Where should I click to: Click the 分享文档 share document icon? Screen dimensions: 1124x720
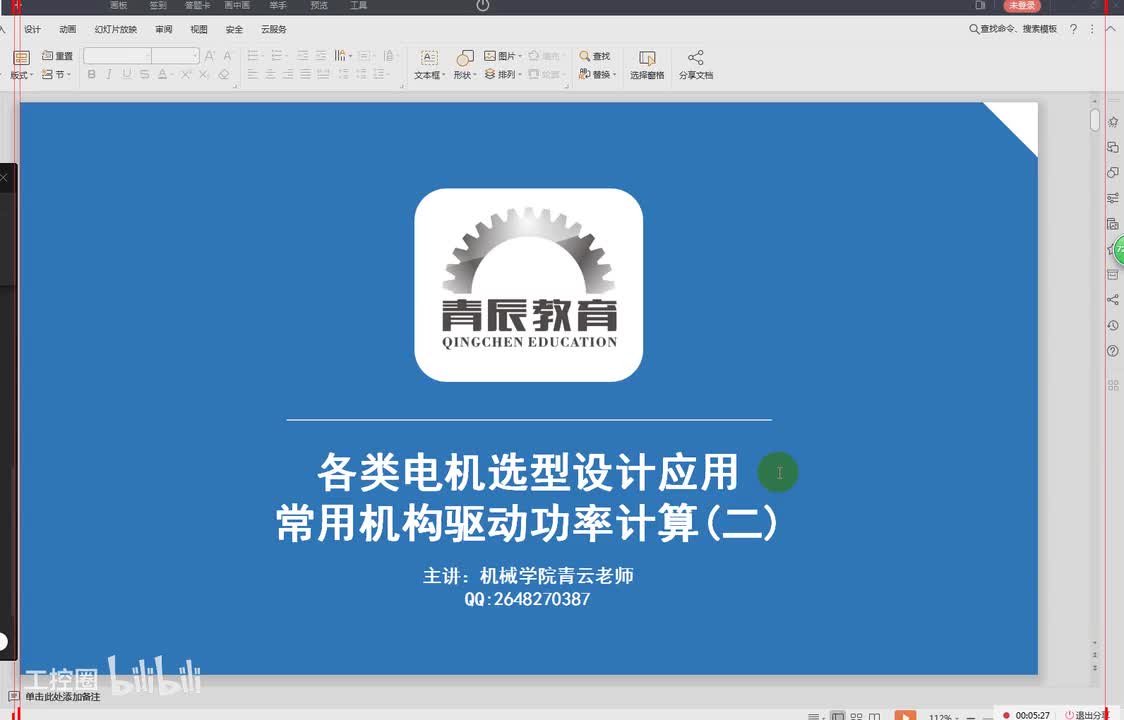tap(695, 65)
